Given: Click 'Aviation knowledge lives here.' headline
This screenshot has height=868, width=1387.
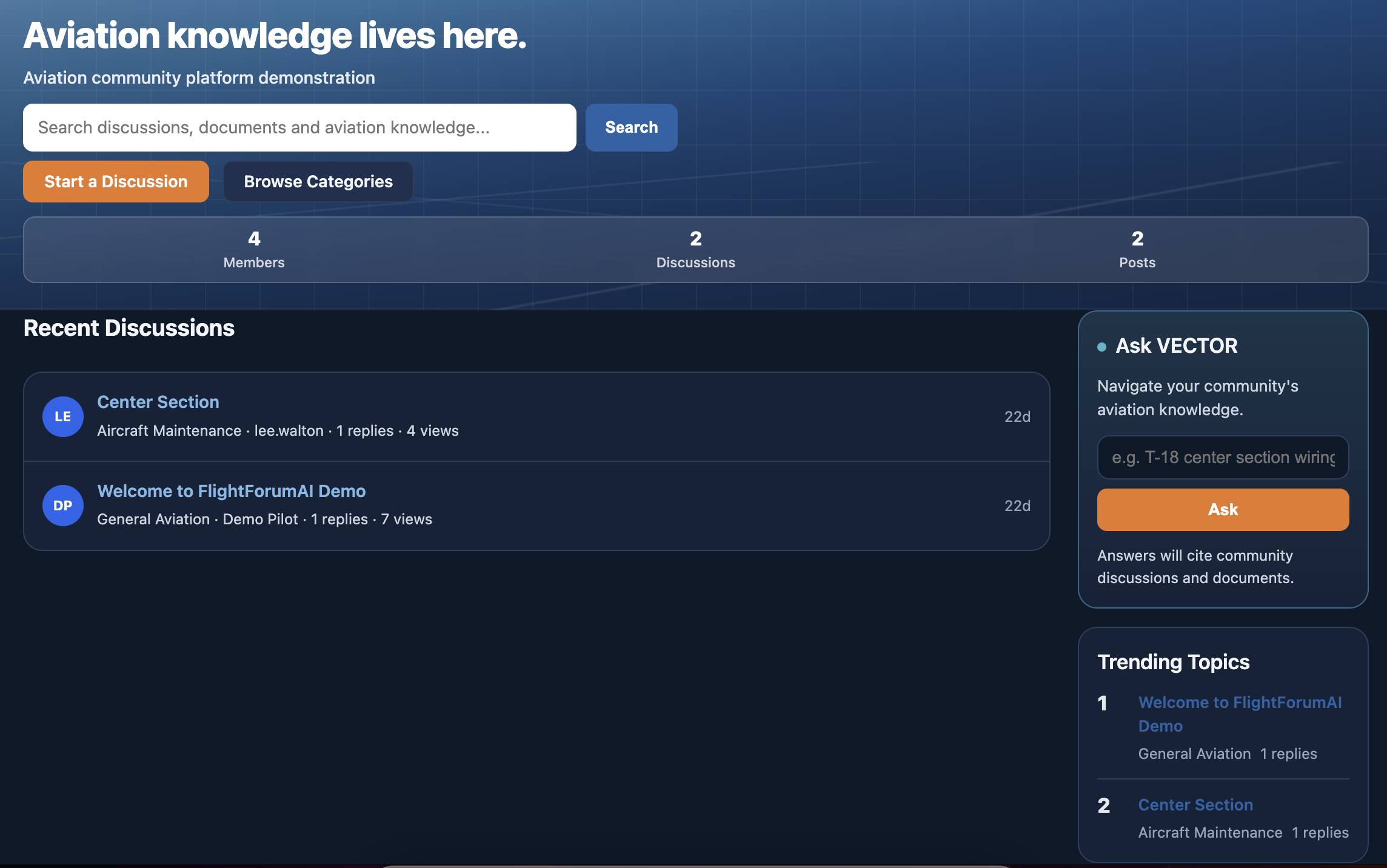Looking at the screenshot, I should 275,36.
